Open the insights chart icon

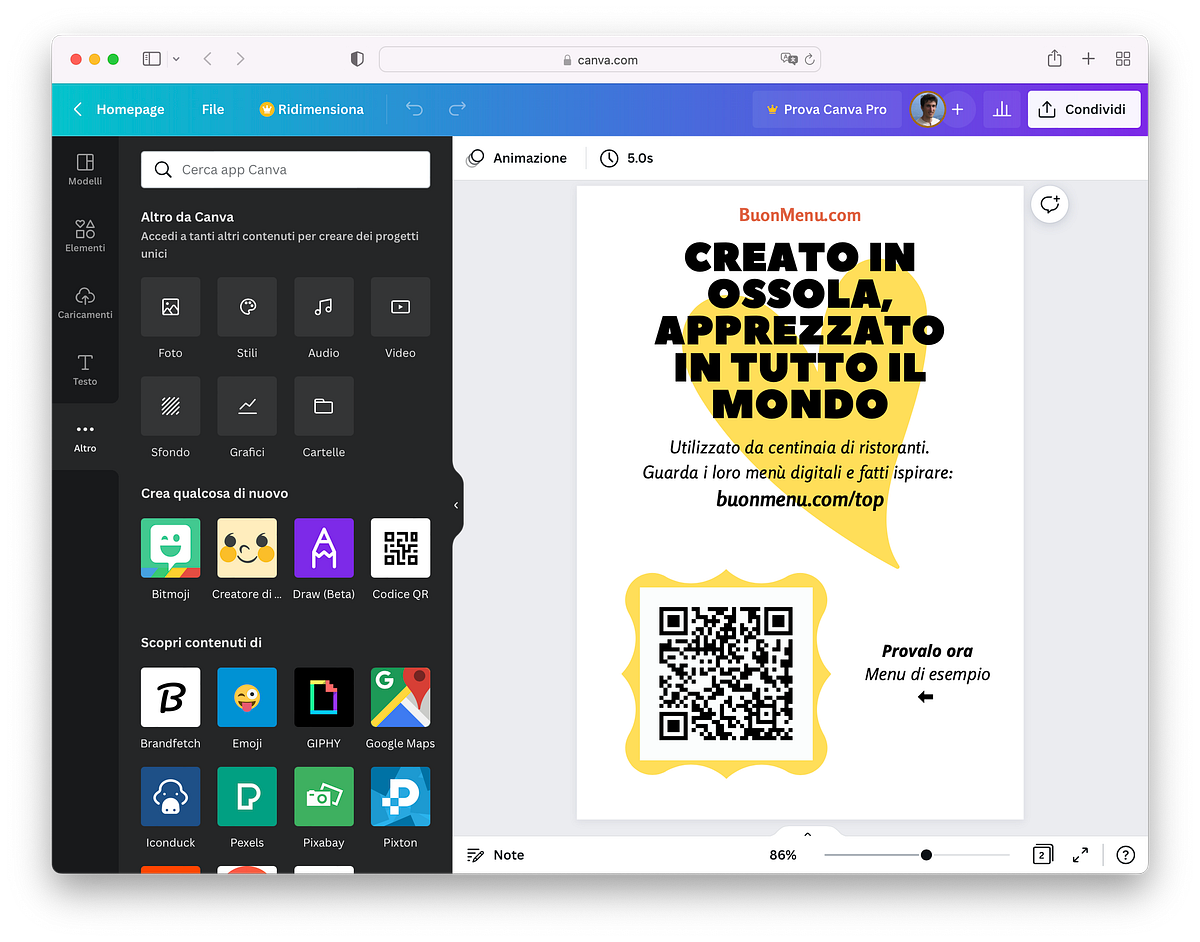(1002, 109)
